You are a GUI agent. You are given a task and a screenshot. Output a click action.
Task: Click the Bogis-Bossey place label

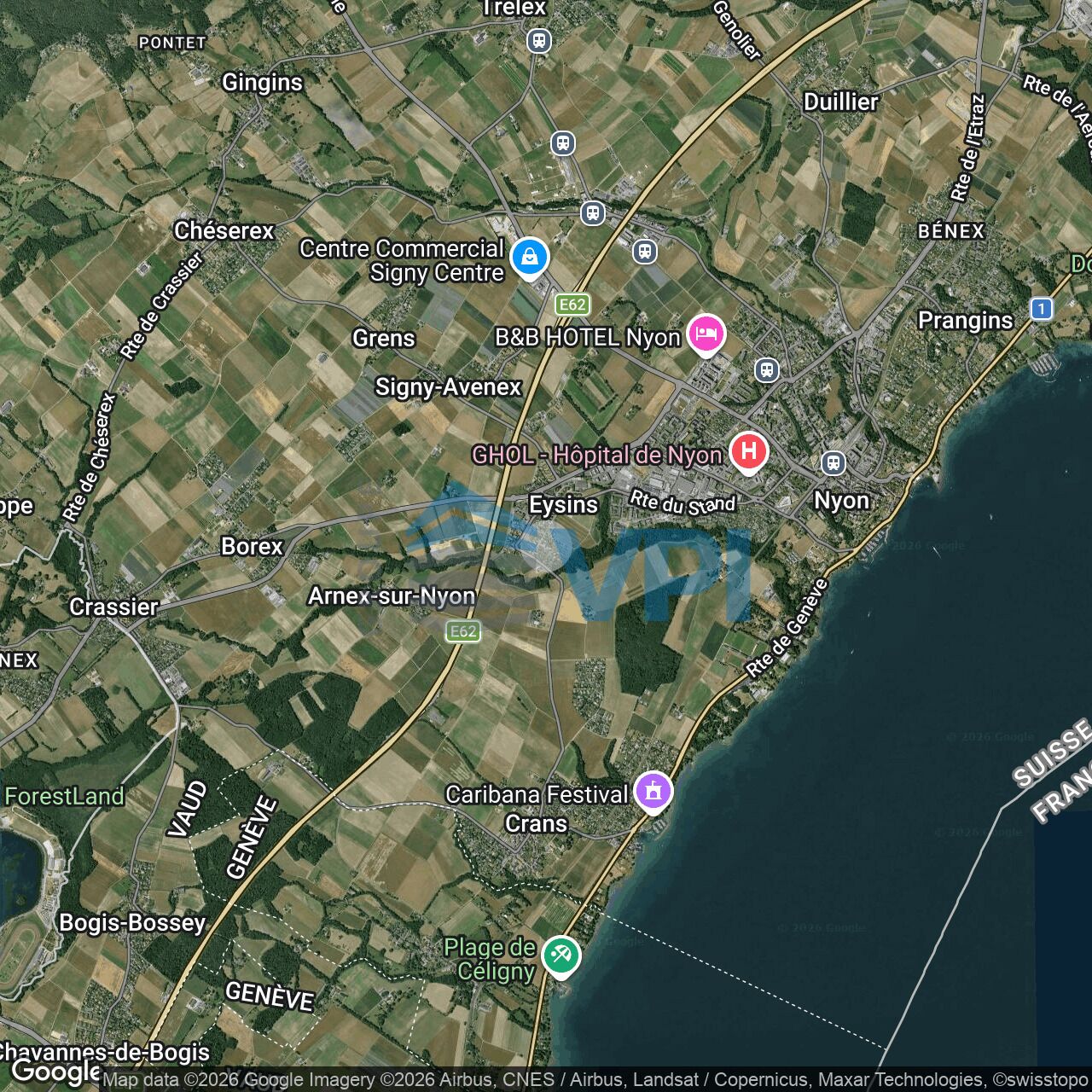(x=132, y=923)
